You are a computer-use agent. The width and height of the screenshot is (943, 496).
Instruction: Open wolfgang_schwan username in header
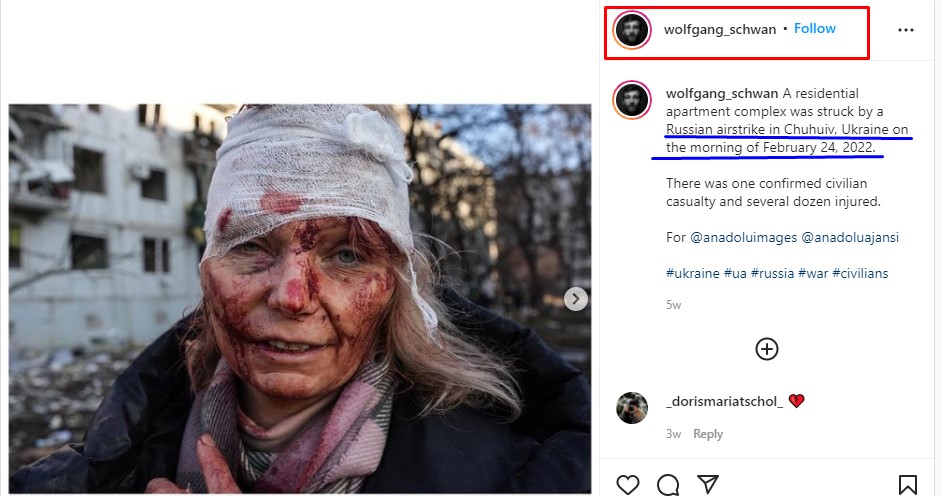coord(720,30)
